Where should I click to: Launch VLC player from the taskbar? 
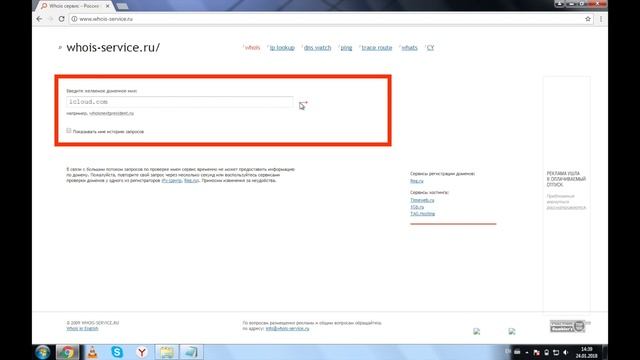tap(93, 352)
